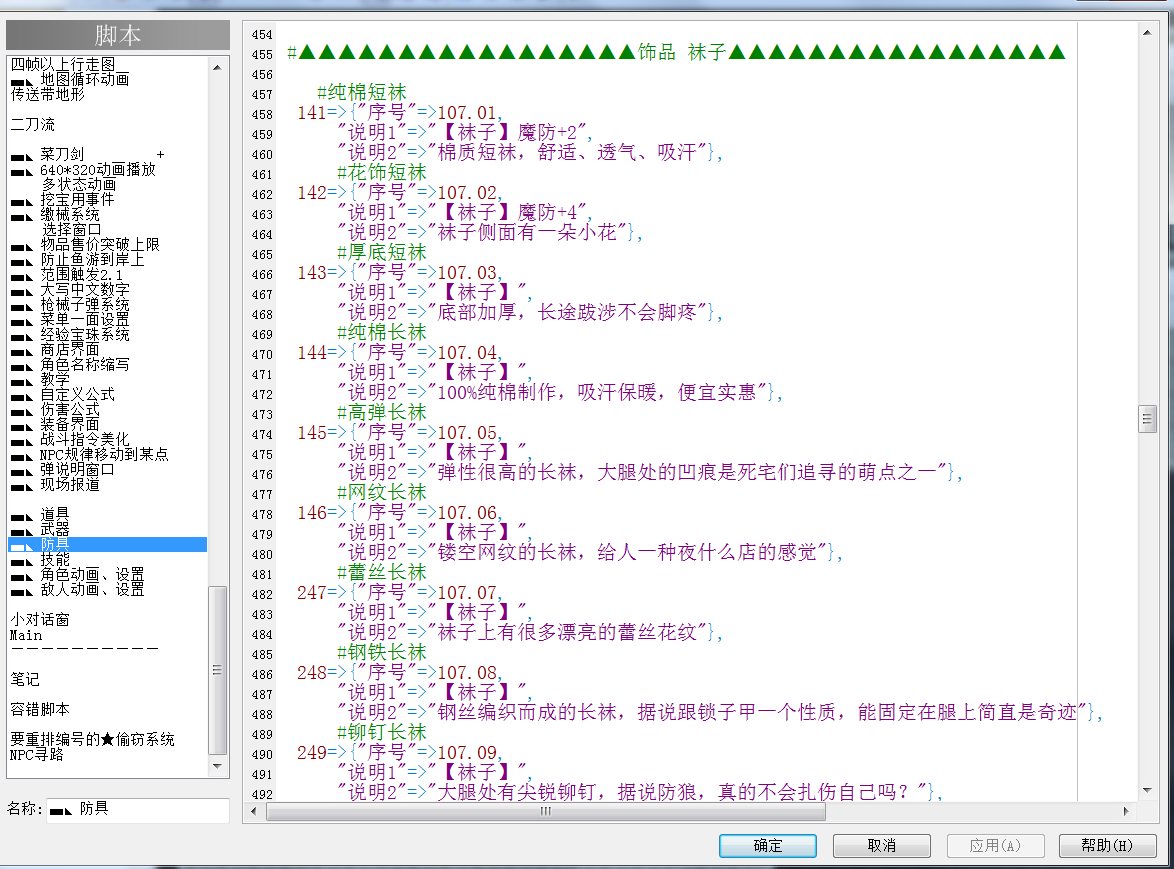Viewport: 1174px width, 869px height.
Task: Click the horizontal scrollbar left arrow
Action: pyautogui.click(x=255, y=811)
